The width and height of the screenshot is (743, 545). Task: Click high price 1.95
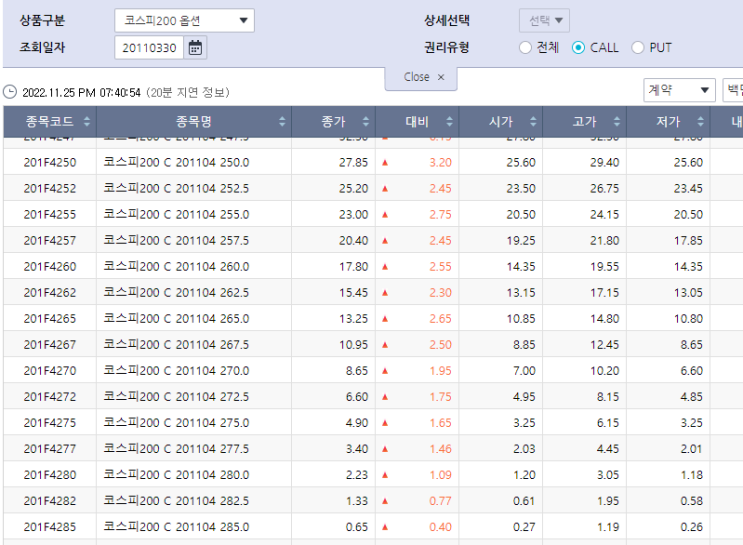point(608,501)
